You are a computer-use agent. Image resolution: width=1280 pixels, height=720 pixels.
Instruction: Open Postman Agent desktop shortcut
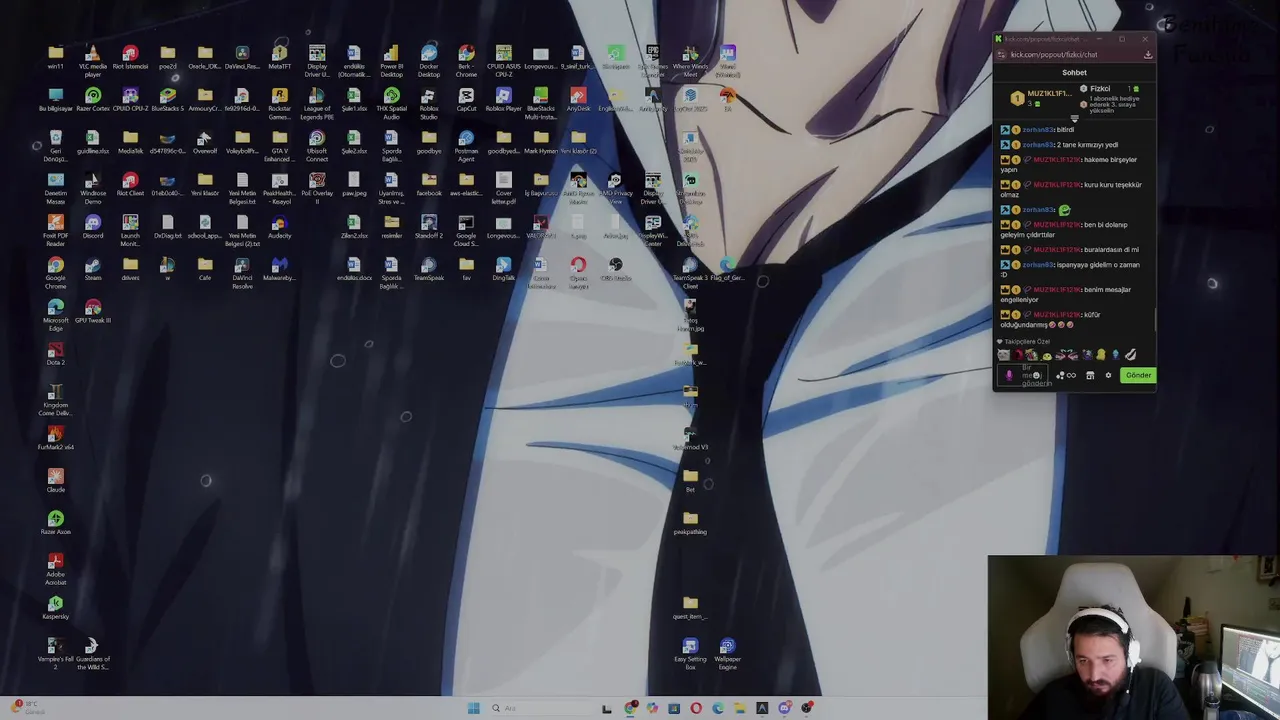466,145
